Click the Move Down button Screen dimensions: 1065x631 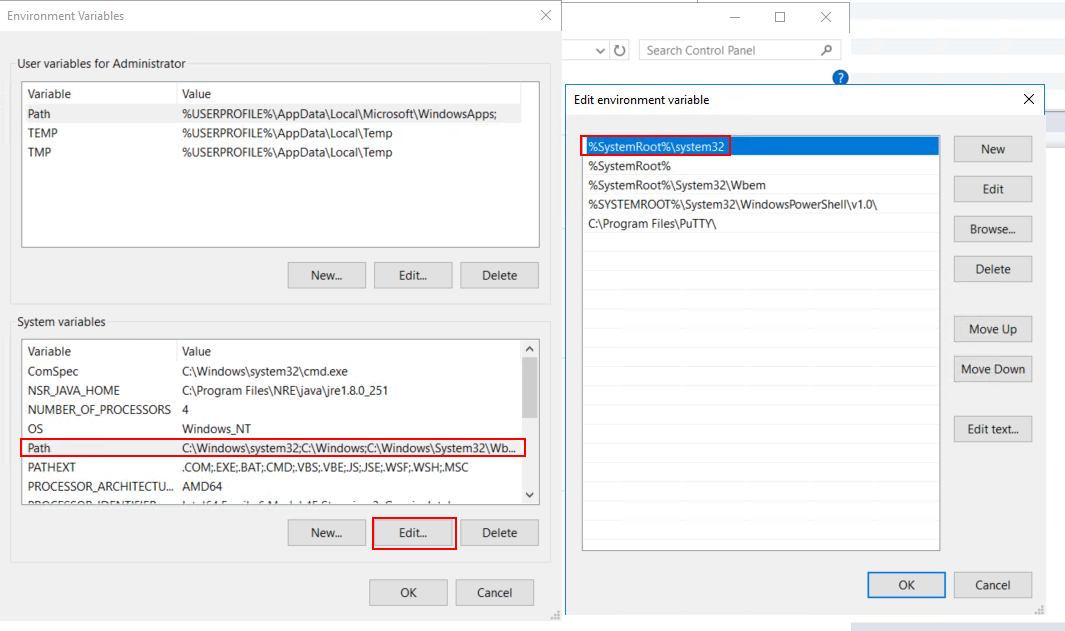point(992,368)
